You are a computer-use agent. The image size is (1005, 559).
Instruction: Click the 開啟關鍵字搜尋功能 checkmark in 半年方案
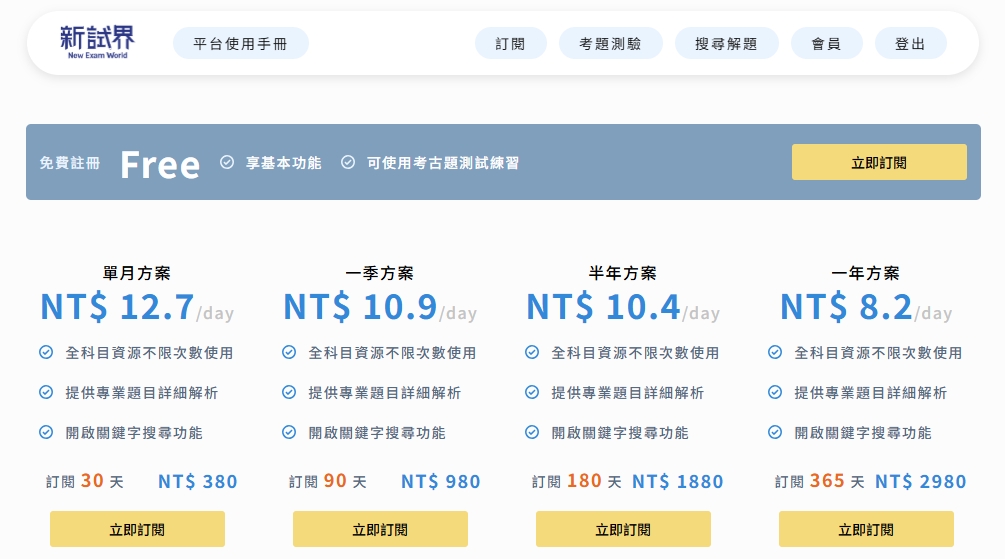532,433
